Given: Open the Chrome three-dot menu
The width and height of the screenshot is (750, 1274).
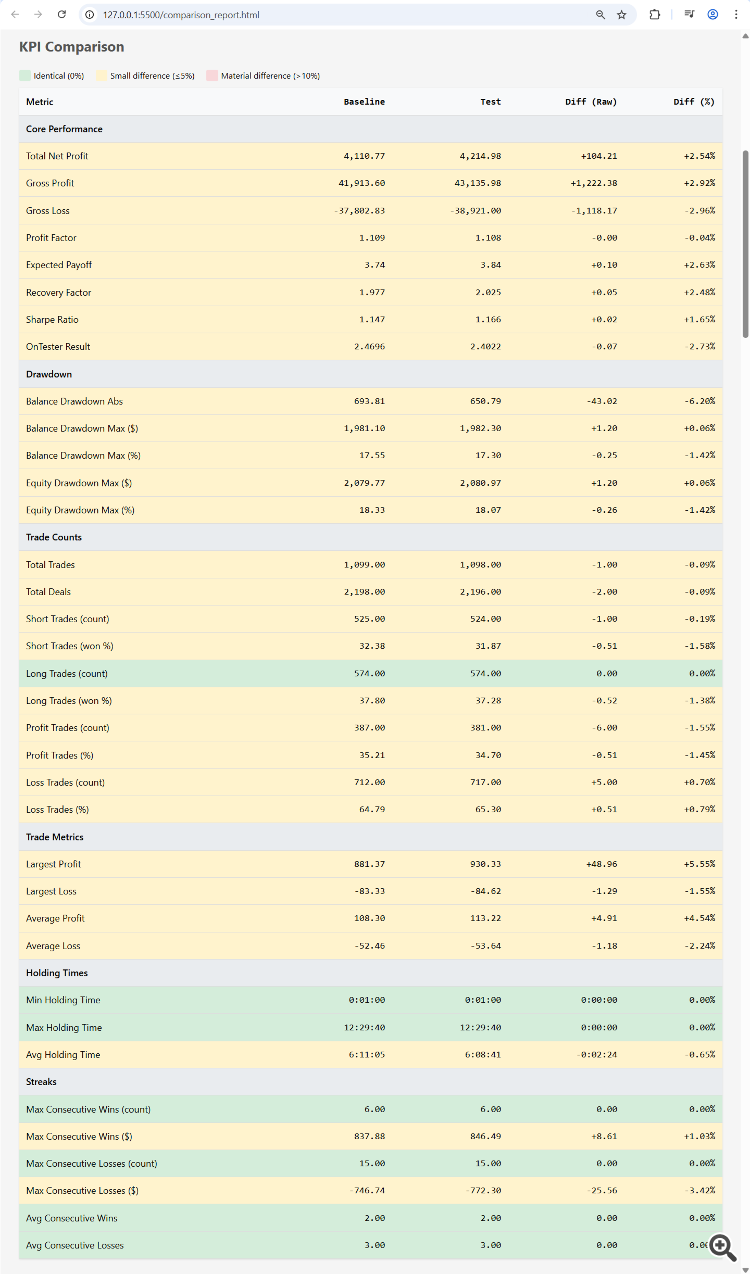Looking at the screenshot, I should 736,15.
